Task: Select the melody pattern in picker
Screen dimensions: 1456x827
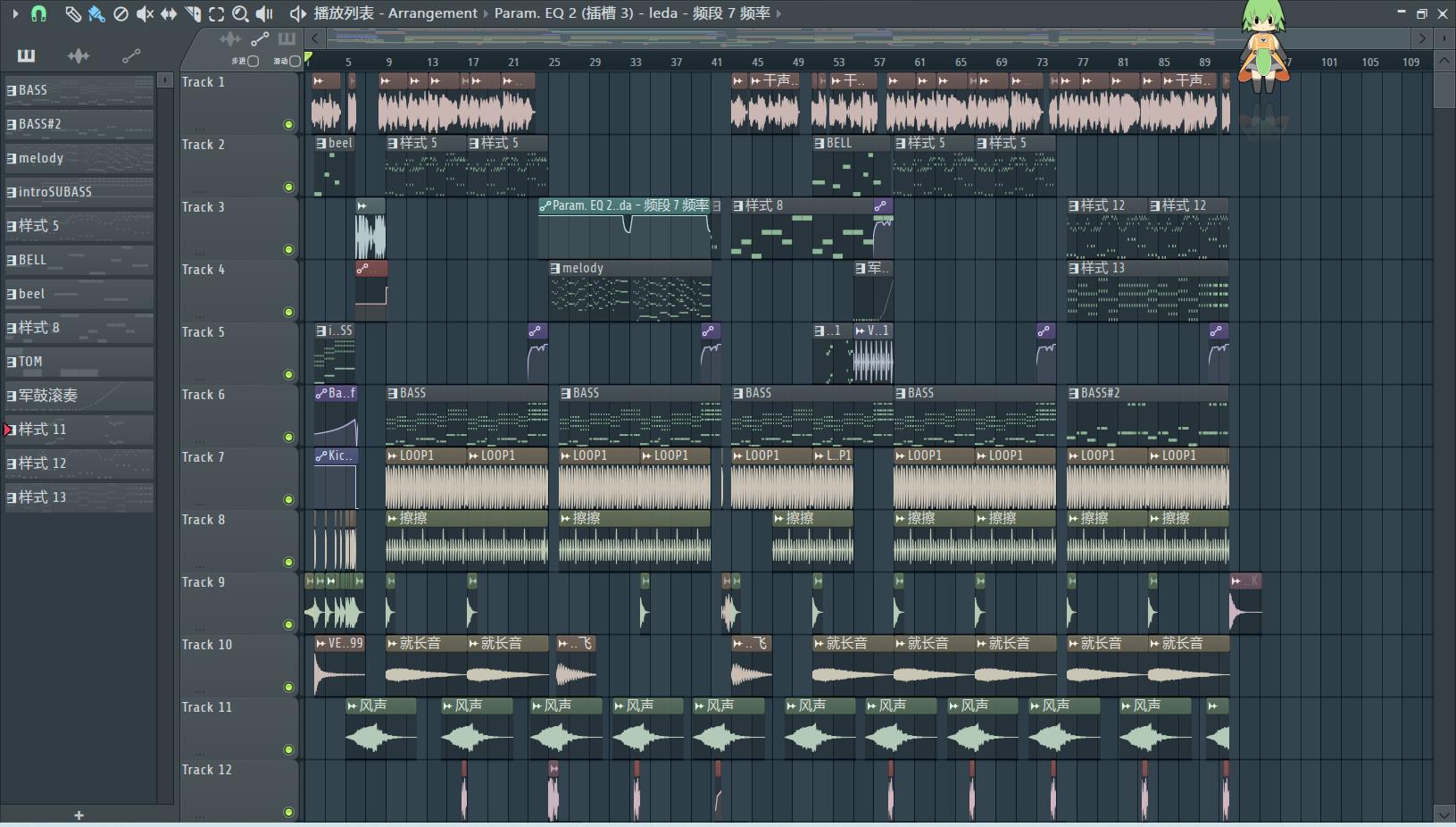Action: click(79, 158)
